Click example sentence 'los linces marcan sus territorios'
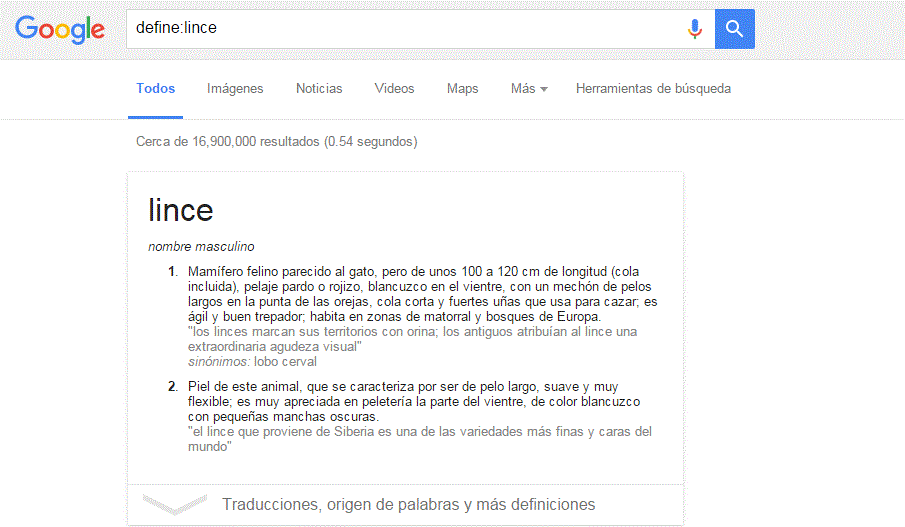This screenshot has height=527, width=905. click(413, 339)
